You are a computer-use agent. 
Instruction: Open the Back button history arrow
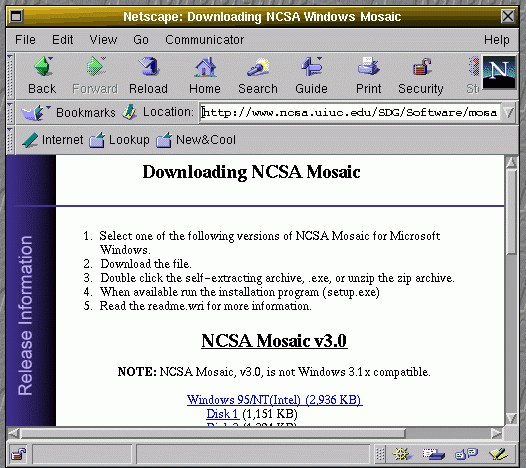(51, 59)
